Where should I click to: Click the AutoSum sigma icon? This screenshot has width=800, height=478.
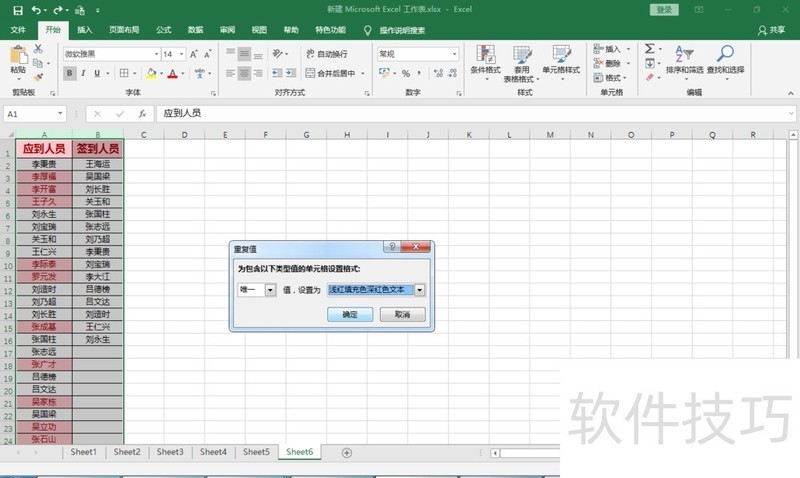point(649,48)
